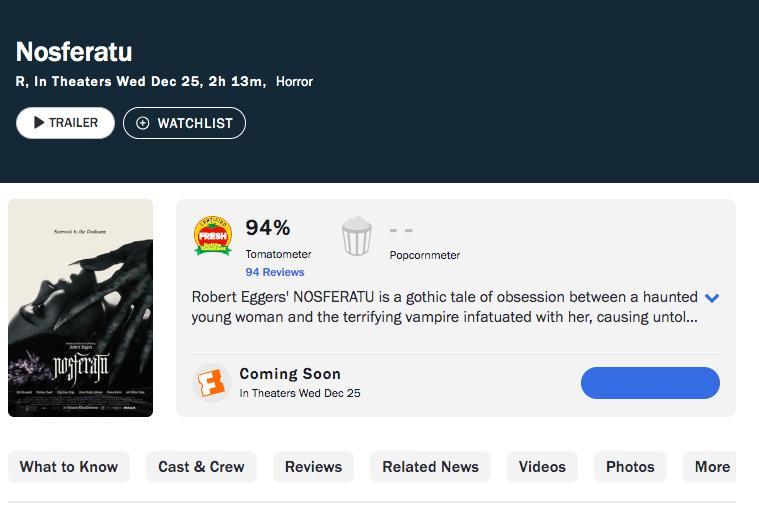759x505 pixels.
Task: Open the Related News tab
Action: pos(430,467)
